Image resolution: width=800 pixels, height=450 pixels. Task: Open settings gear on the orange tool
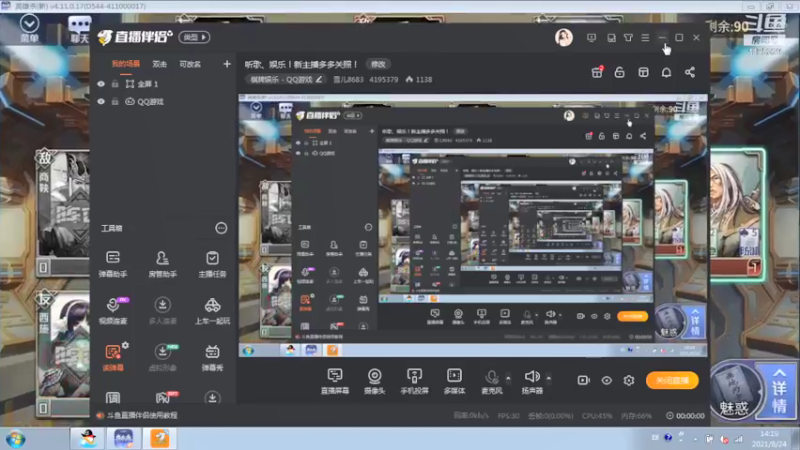[126, 345]
